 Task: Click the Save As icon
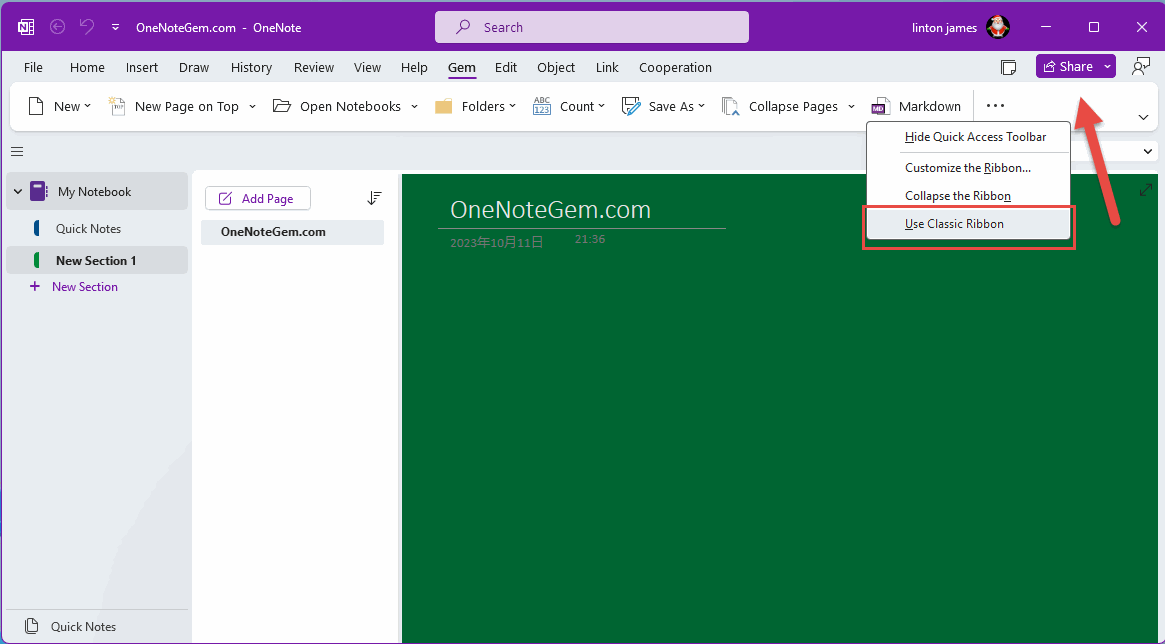pos(631,107)
